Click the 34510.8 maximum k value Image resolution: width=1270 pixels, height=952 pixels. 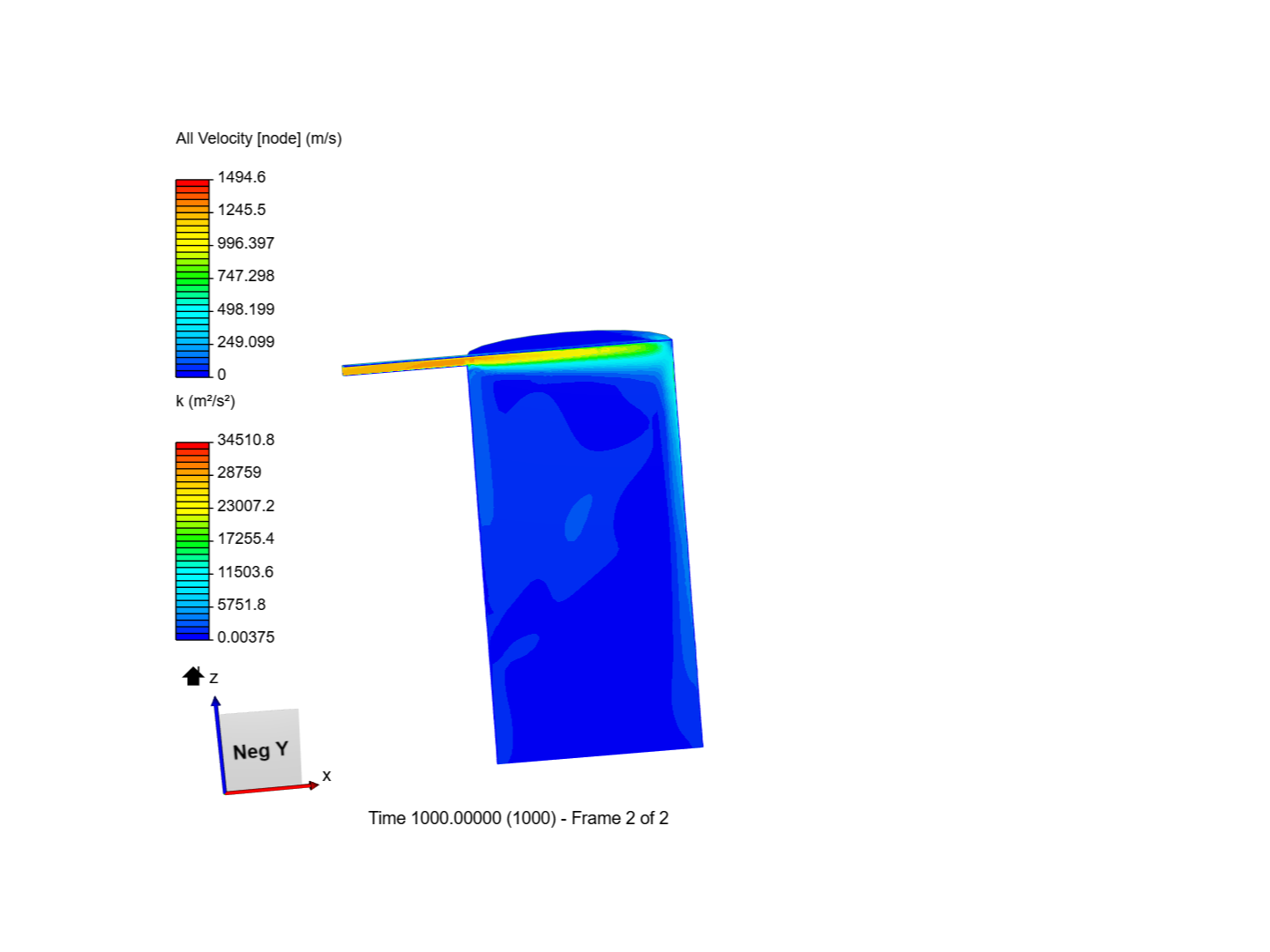click(x=246, y=440)
